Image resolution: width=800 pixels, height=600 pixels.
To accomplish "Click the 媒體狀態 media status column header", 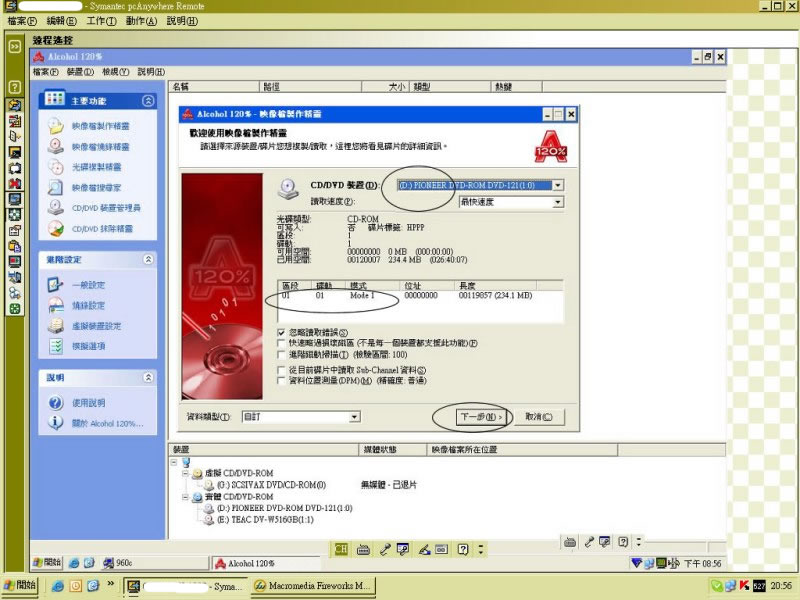I will point(392,449).
